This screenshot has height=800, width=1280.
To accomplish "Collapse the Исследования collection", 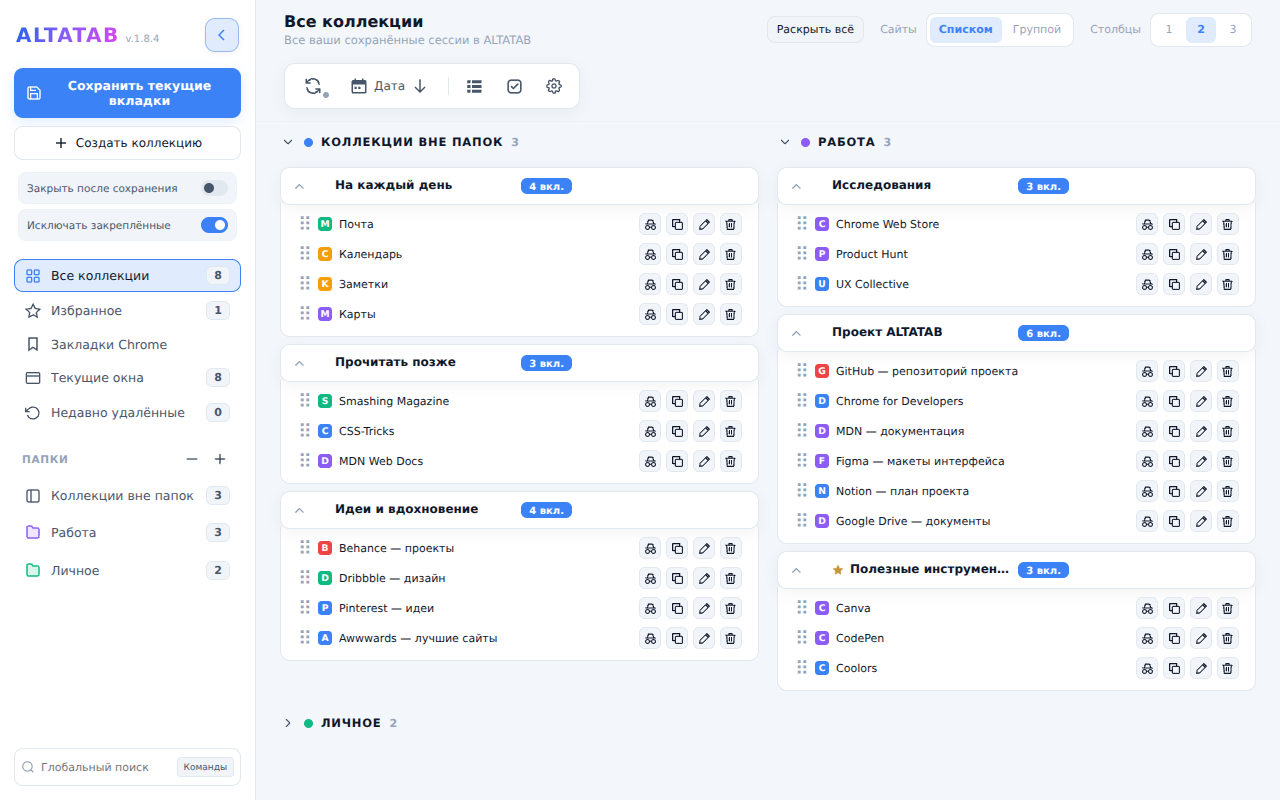I will tap(796, 186).
